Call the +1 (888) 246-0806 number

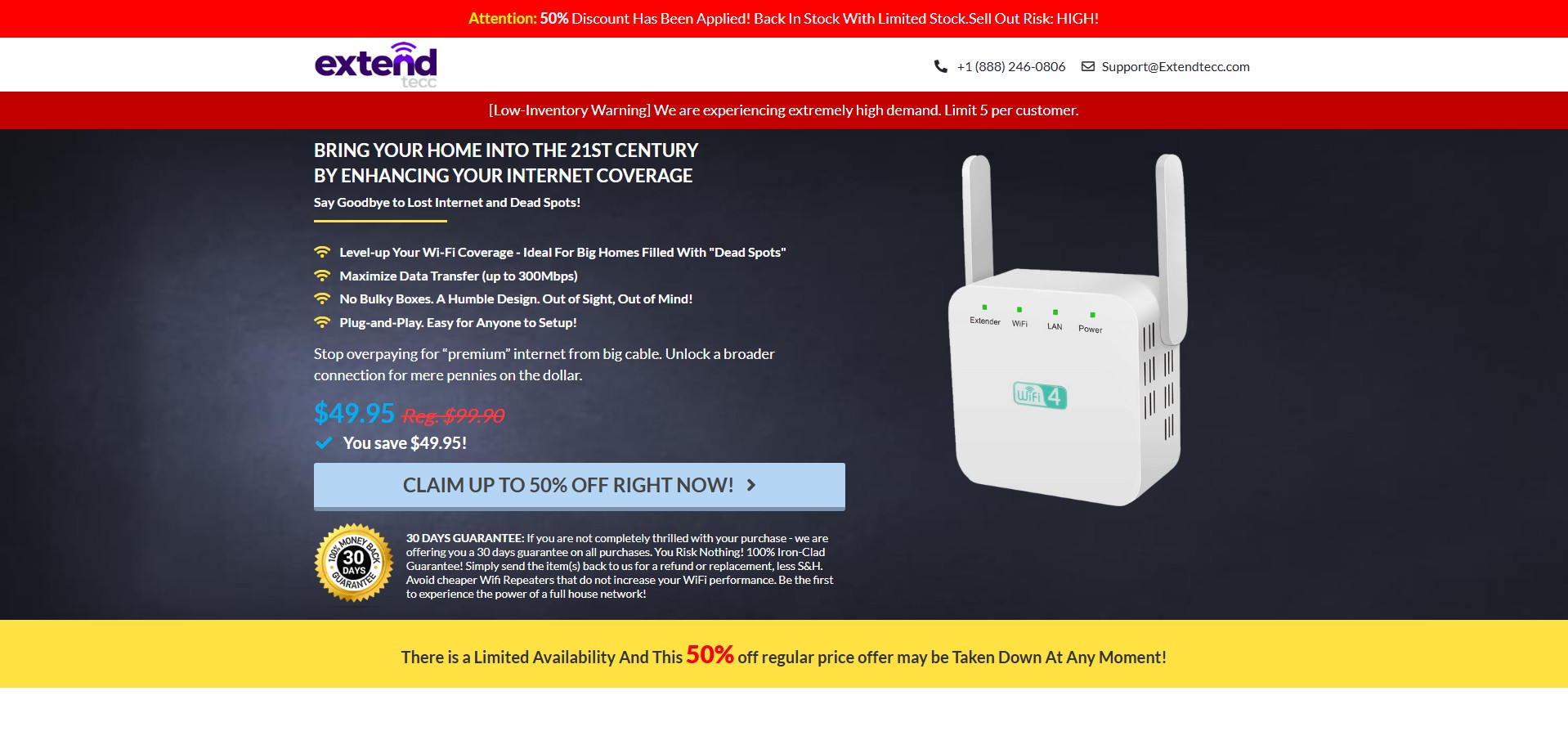click(1011, 66)
